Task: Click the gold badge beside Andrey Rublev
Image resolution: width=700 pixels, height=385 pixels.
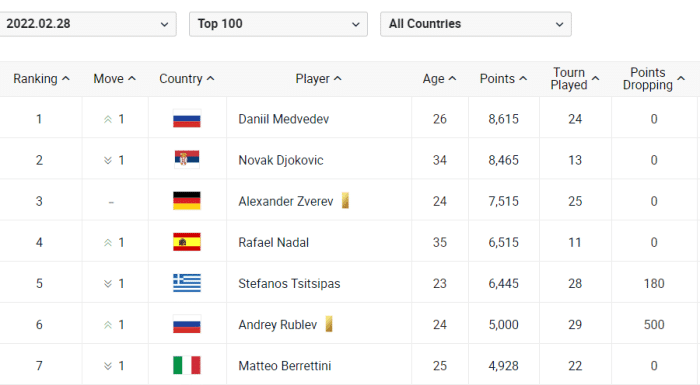Action: coord(329,324)
